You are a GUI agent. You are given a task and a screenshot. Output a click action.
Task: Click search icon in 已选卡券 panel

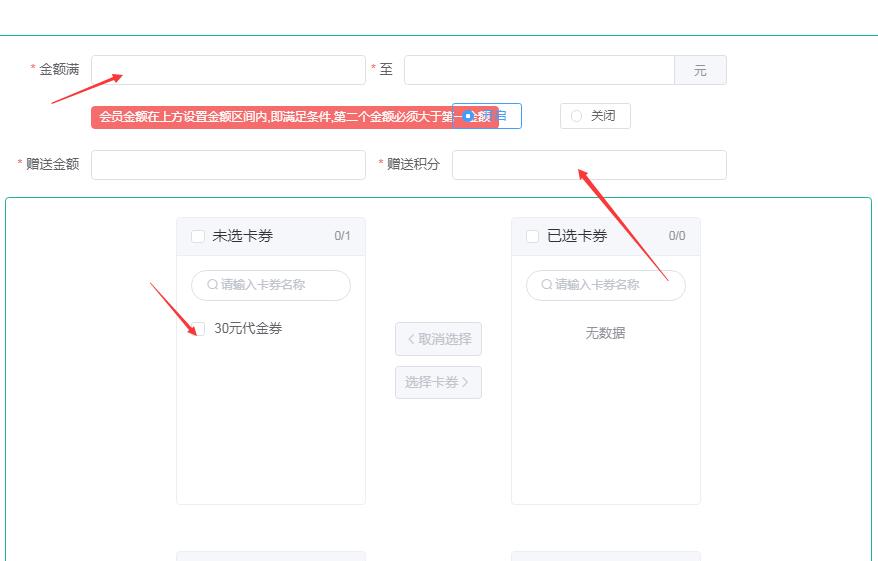point(547,285)
